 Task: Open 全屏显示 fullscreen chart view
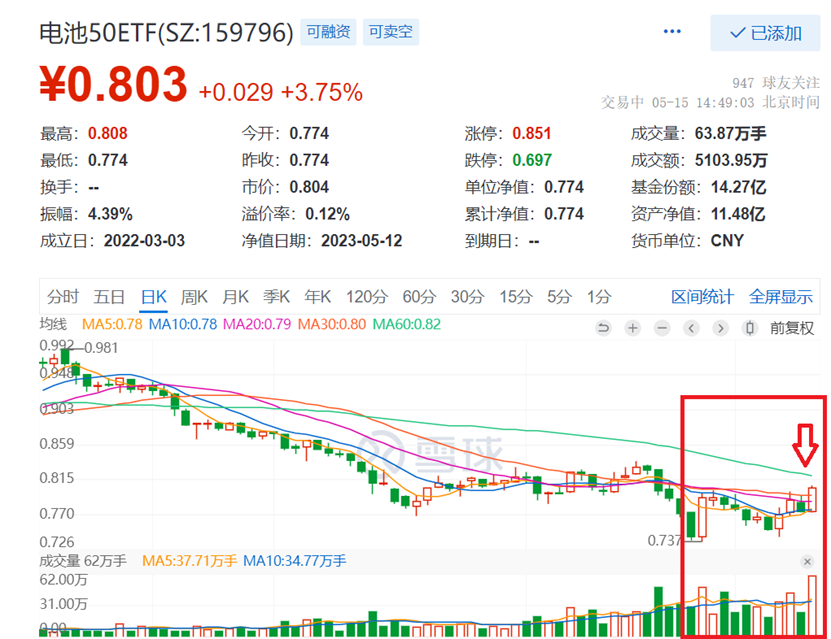click(781, 297)
